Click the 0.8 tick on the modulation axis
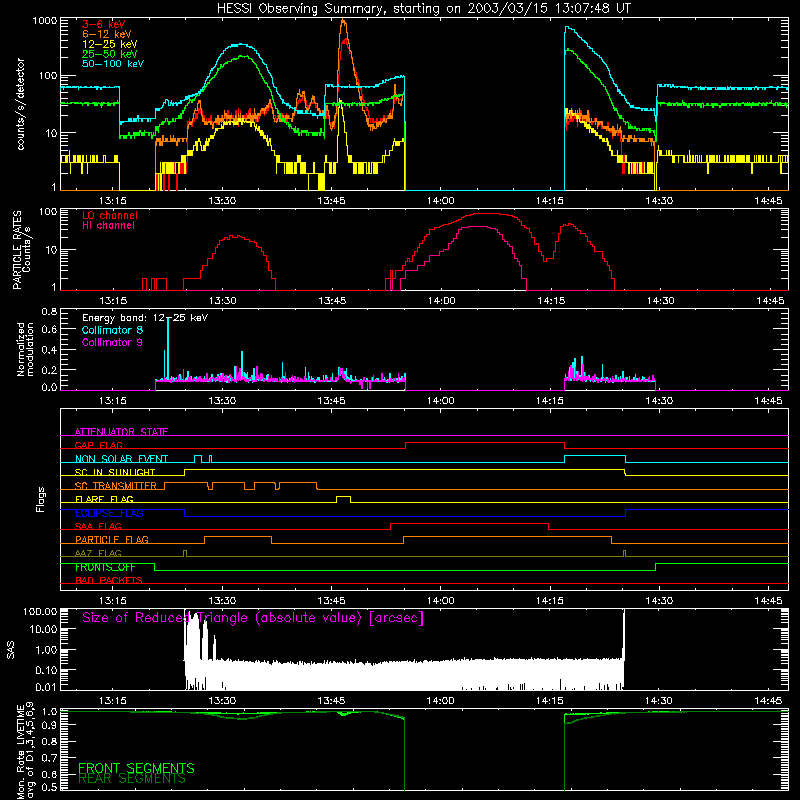Image resolution: width=800 pixels, height=800 pixels. tap(49, 311)
